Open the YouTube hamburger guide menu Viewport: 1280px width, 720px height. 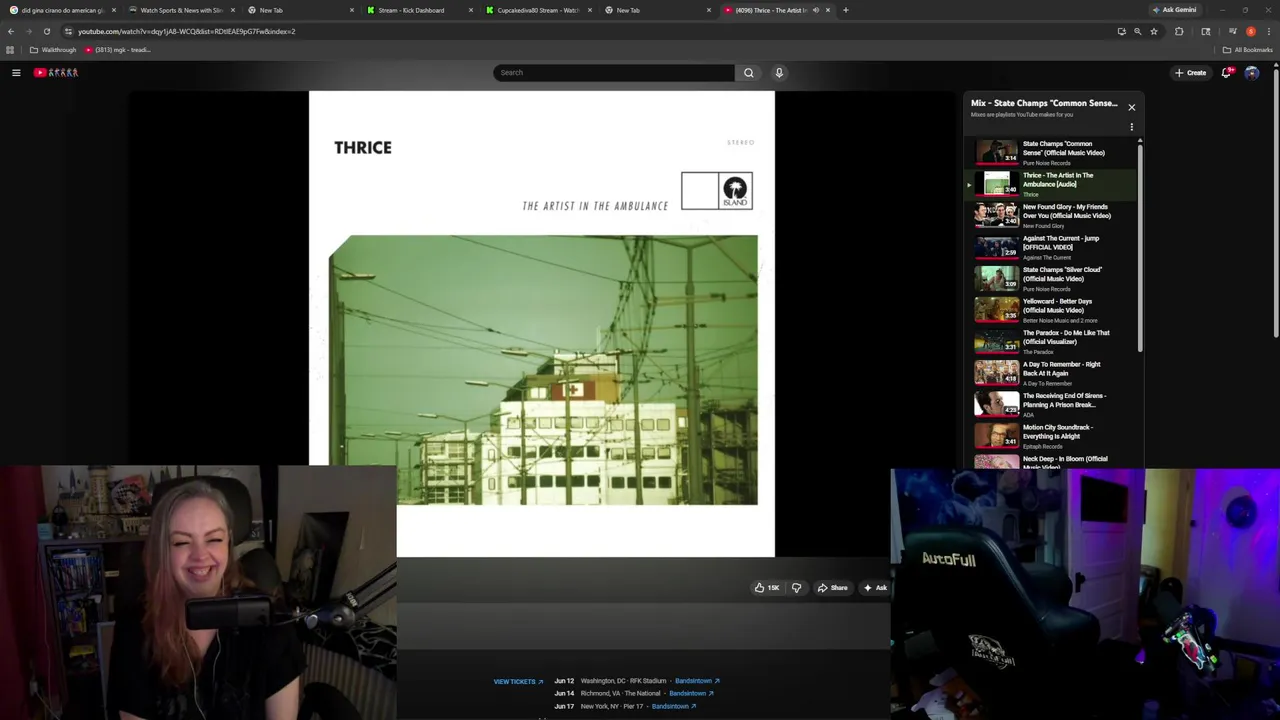pyautogui.click(x=16, y=72)
